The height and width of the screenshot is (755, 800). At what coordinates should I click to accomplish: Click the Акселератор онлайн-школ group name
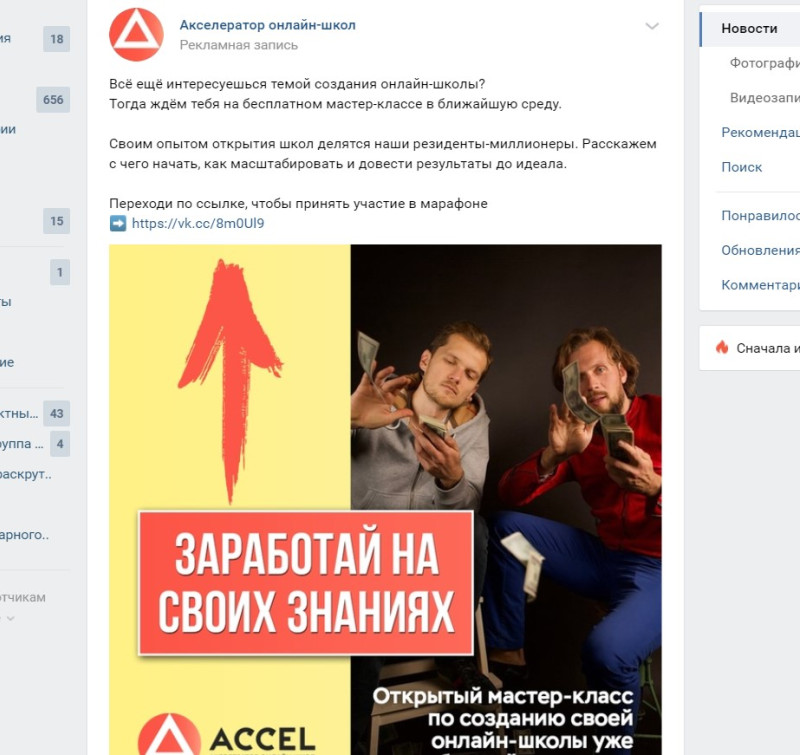point(267,25)
